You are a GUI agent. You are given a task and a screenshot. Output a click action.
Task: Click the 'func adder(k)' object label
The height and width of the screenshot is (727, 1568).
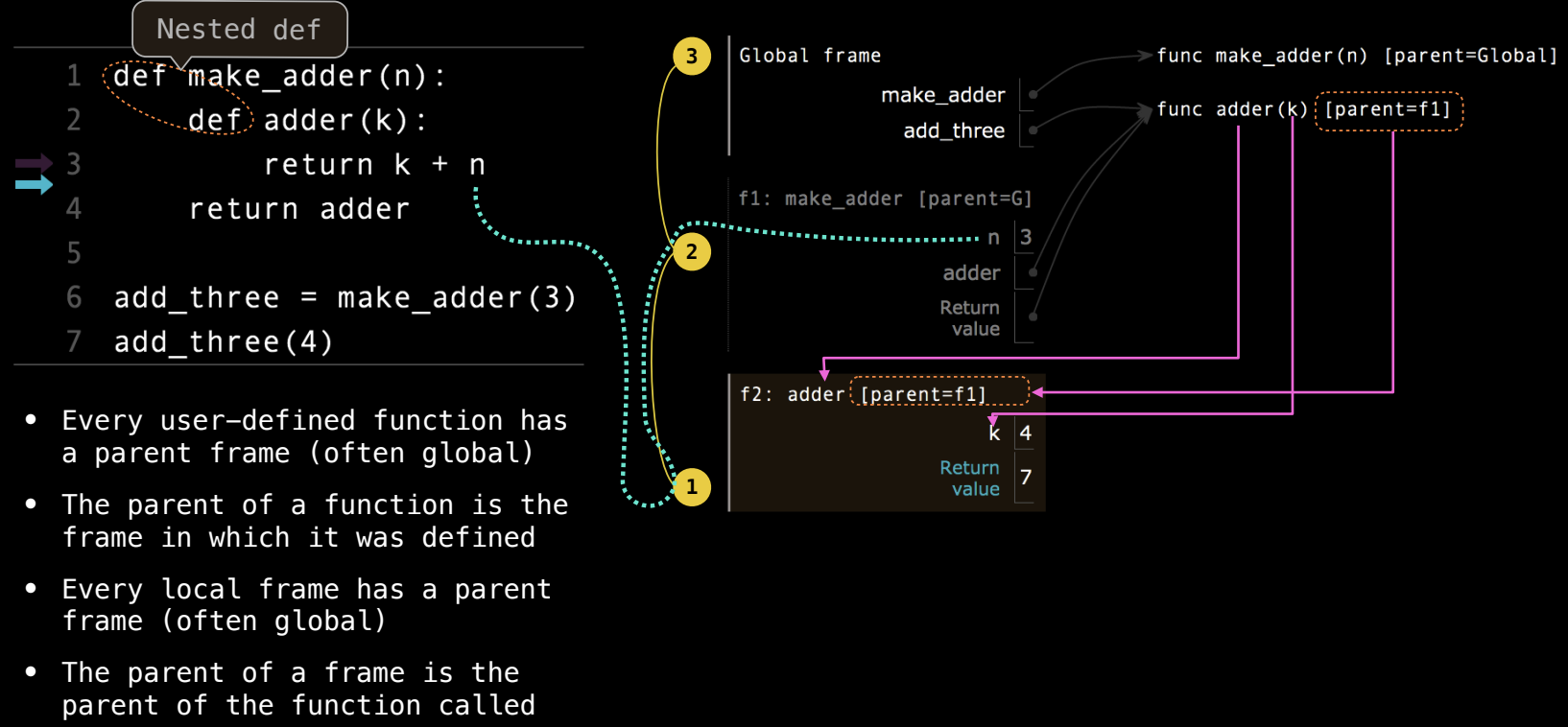pyautogui.click(x=1232, y=109)
